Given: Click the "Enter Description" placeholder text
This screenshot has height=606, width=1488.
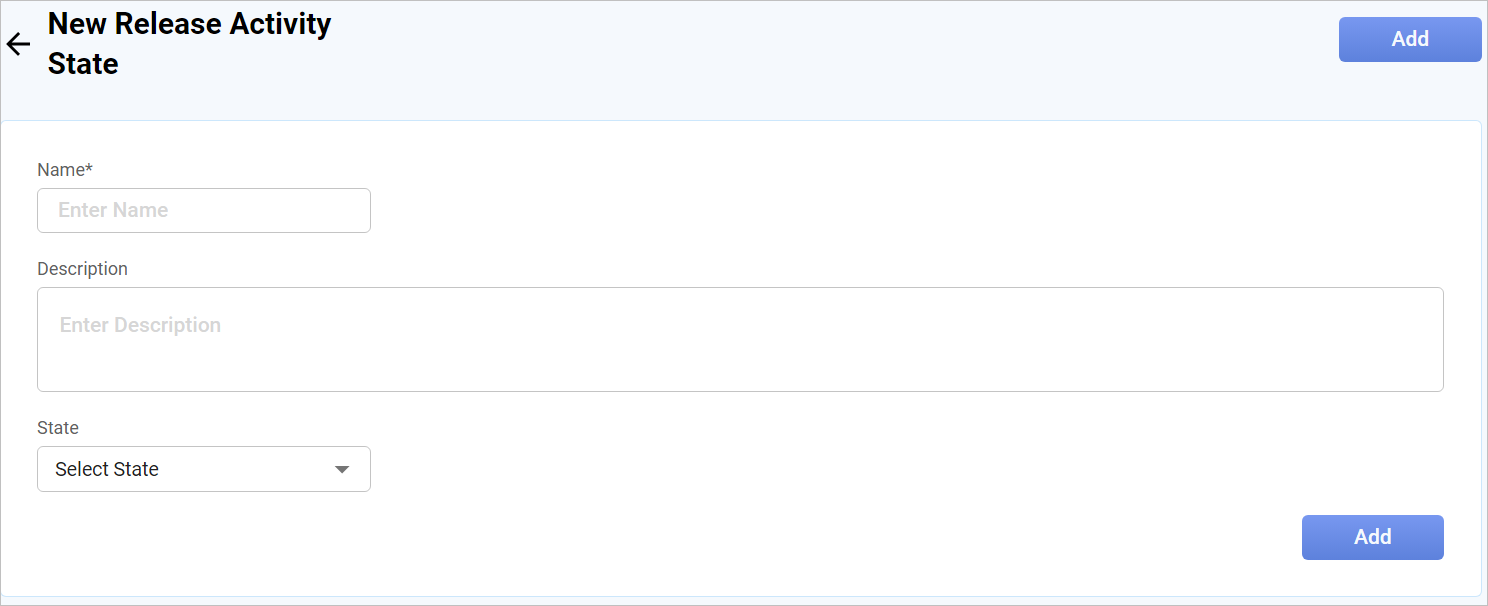Looking at the screenshot, I should [140, 326].
